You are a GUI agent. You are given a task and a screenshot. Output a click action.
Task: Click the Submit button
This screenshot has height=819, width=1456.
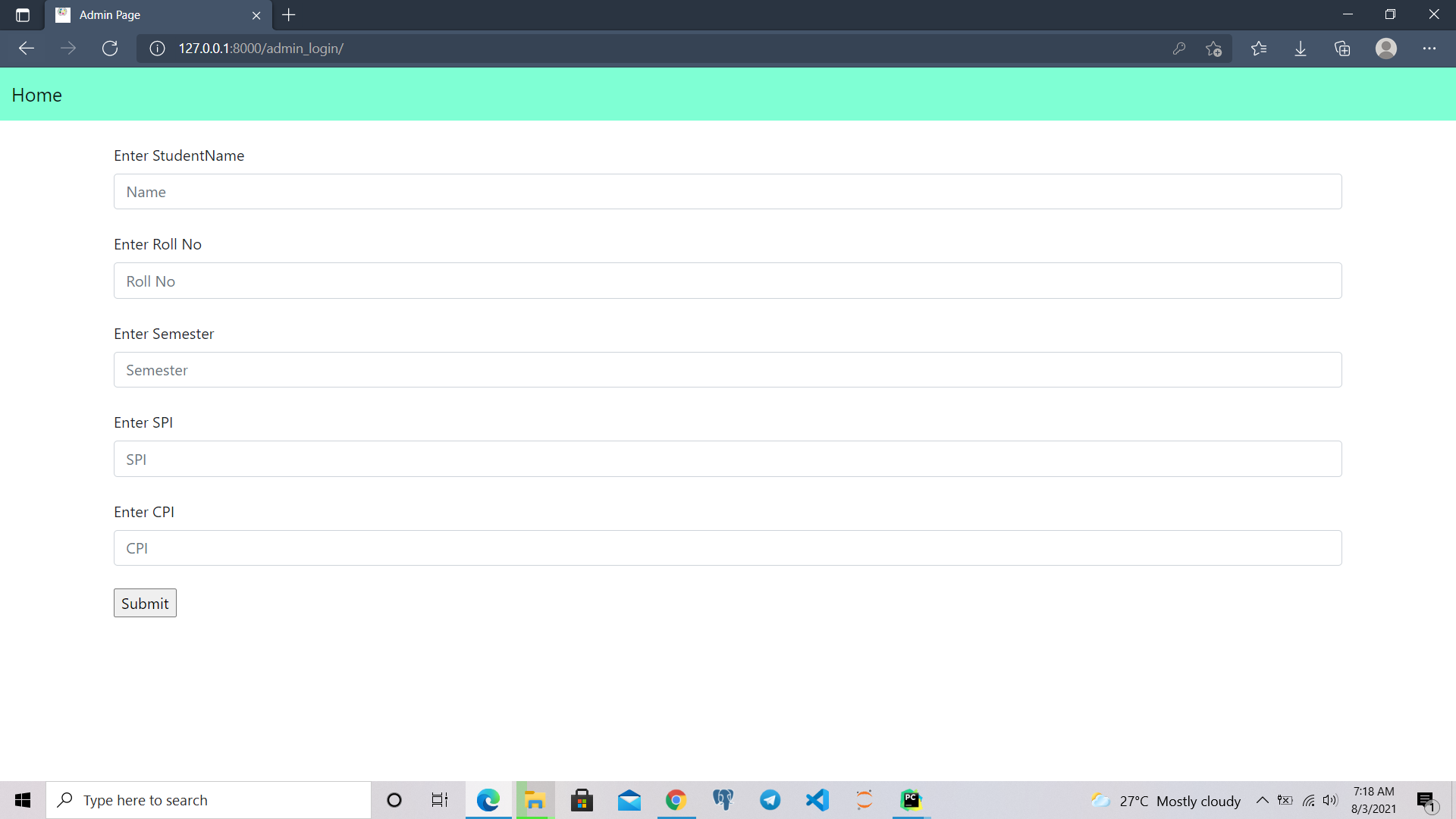point(145,603)
